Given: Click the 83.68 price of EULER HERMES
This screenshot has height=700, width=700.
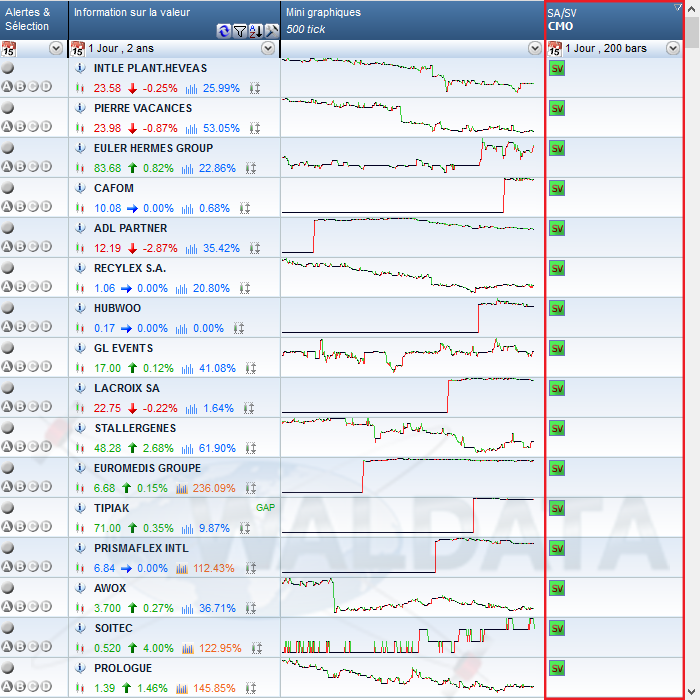Looking at the screenshot, I should (x=107, y=168).
